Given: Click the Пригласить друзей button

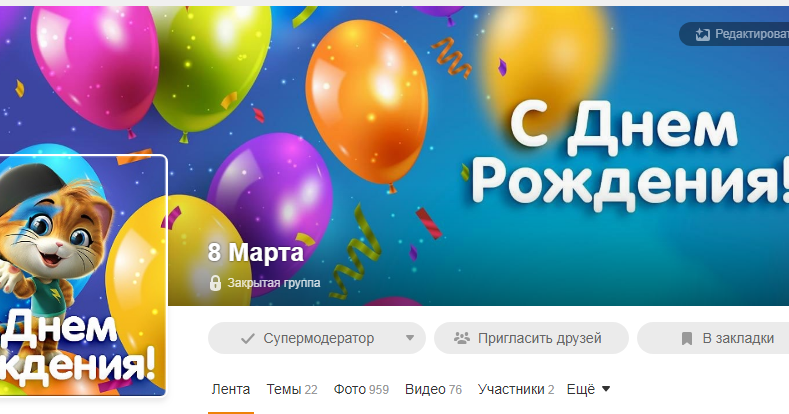Looking at the screenshot, I should [x=531, y=338].
